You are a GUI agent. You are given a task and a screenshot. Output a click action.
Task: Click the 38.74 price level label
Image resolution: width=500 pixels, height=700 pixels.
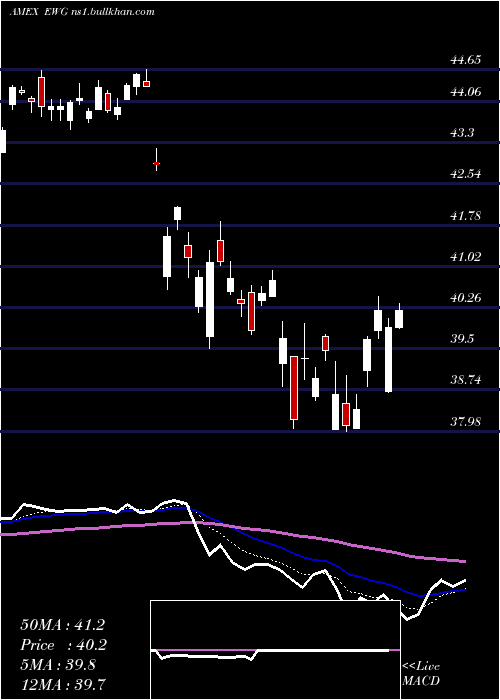pos(466,380)
